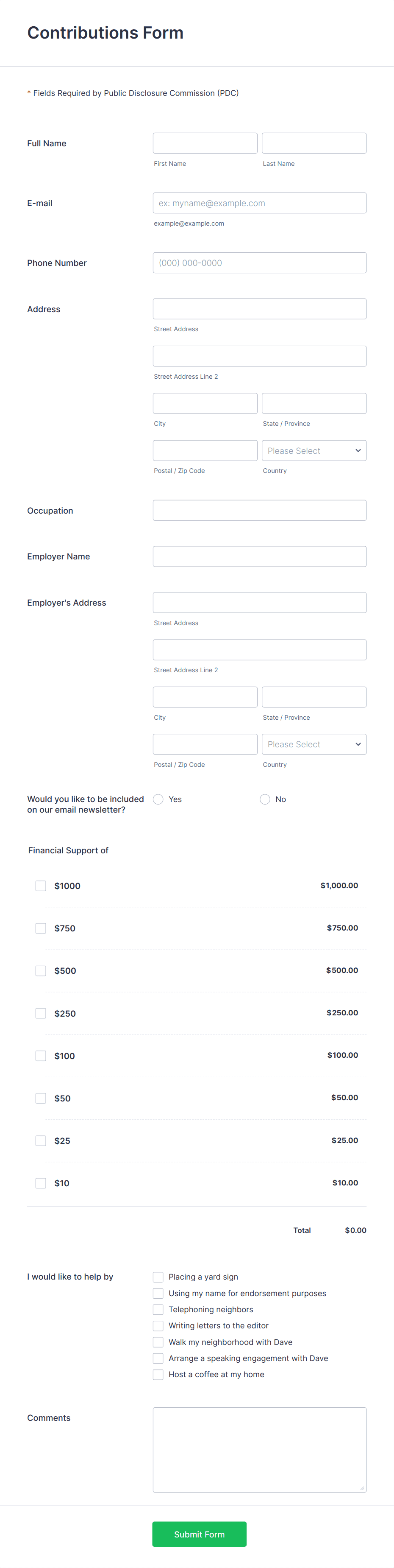
Task: Click the Submit Form button
Action: (x=200, y=1534)
